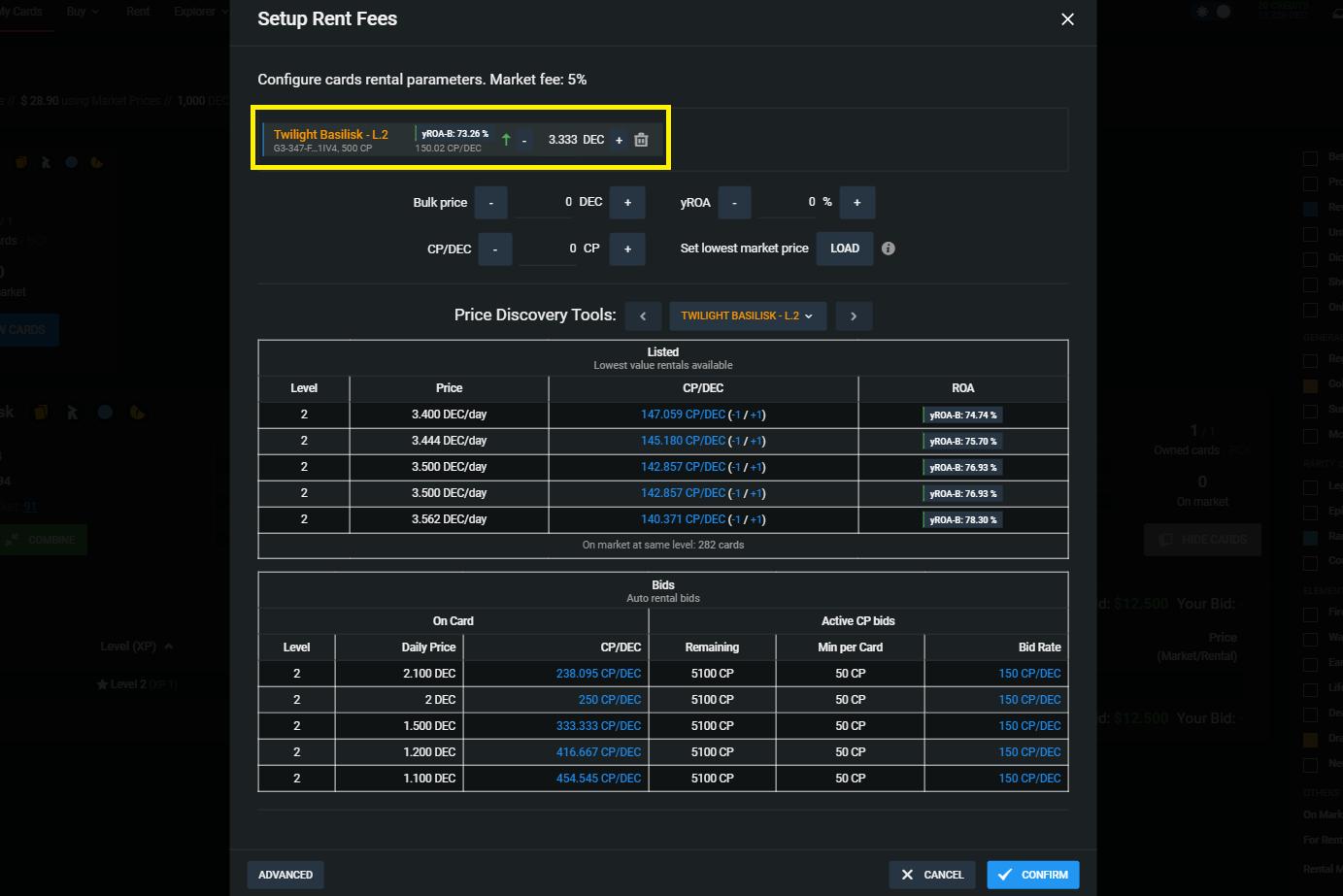Click the yROA-B: 78.30 % badge
This screenshot has height=896, width=1343.
pyautogui.click(x=962, y=520)
